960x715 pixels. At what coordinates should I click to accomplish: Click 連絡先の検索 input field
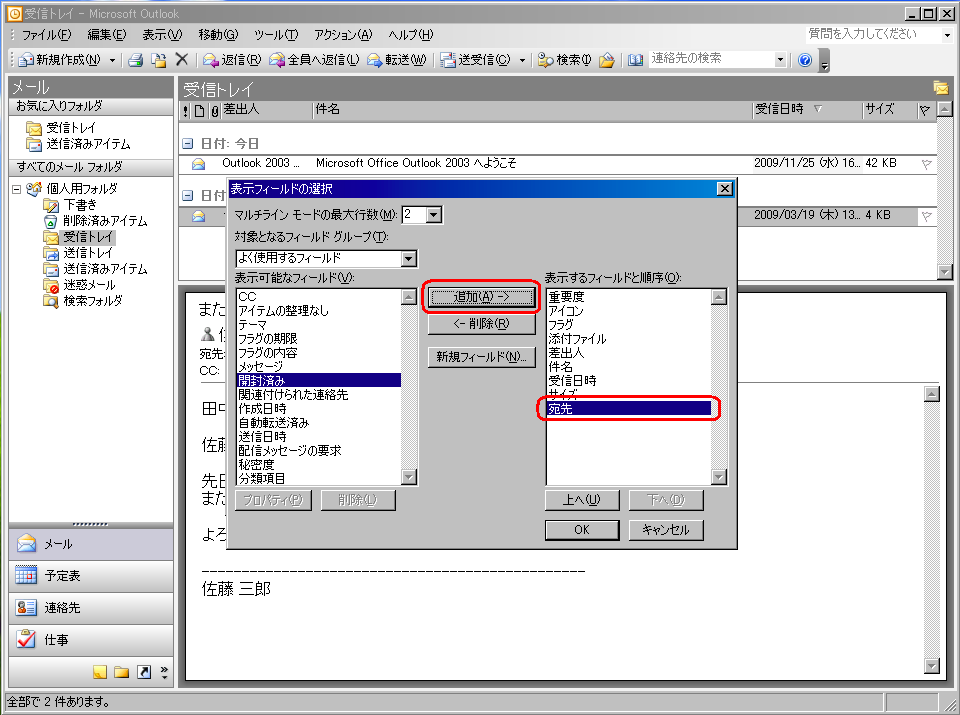pyautogui.click(x=711, y=59)
